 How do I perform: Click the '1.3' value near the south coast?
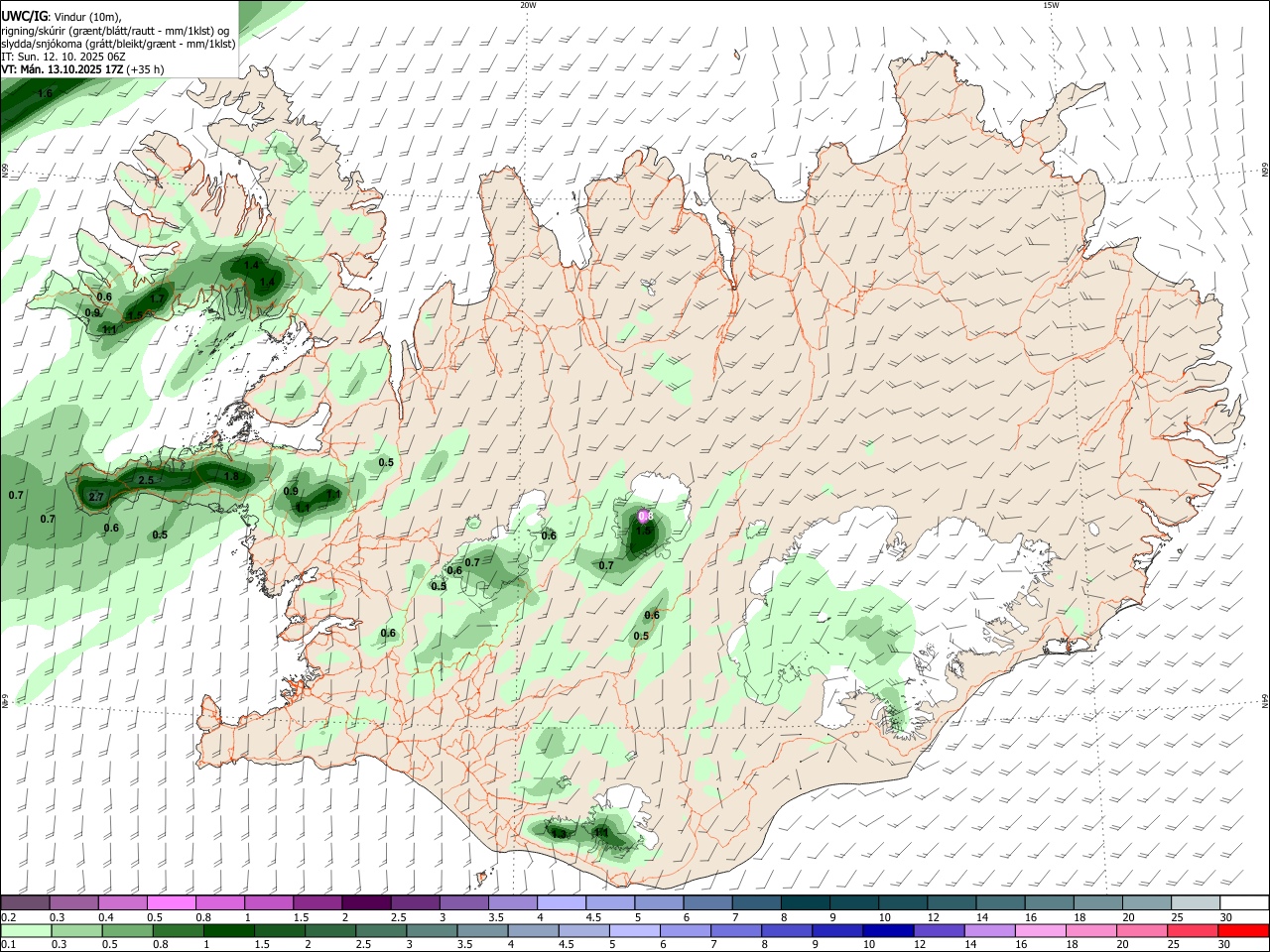[559, 834]
